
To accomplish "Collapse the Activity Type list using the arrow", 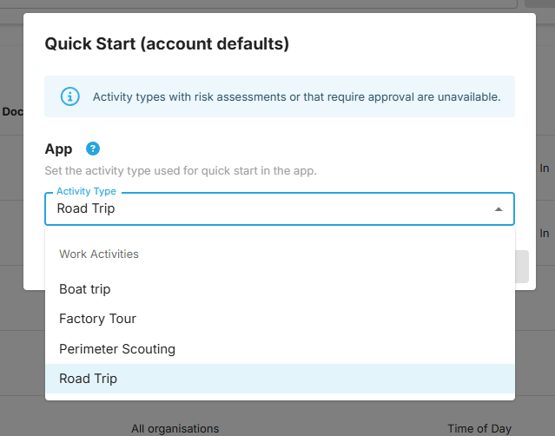I will 498,209.
